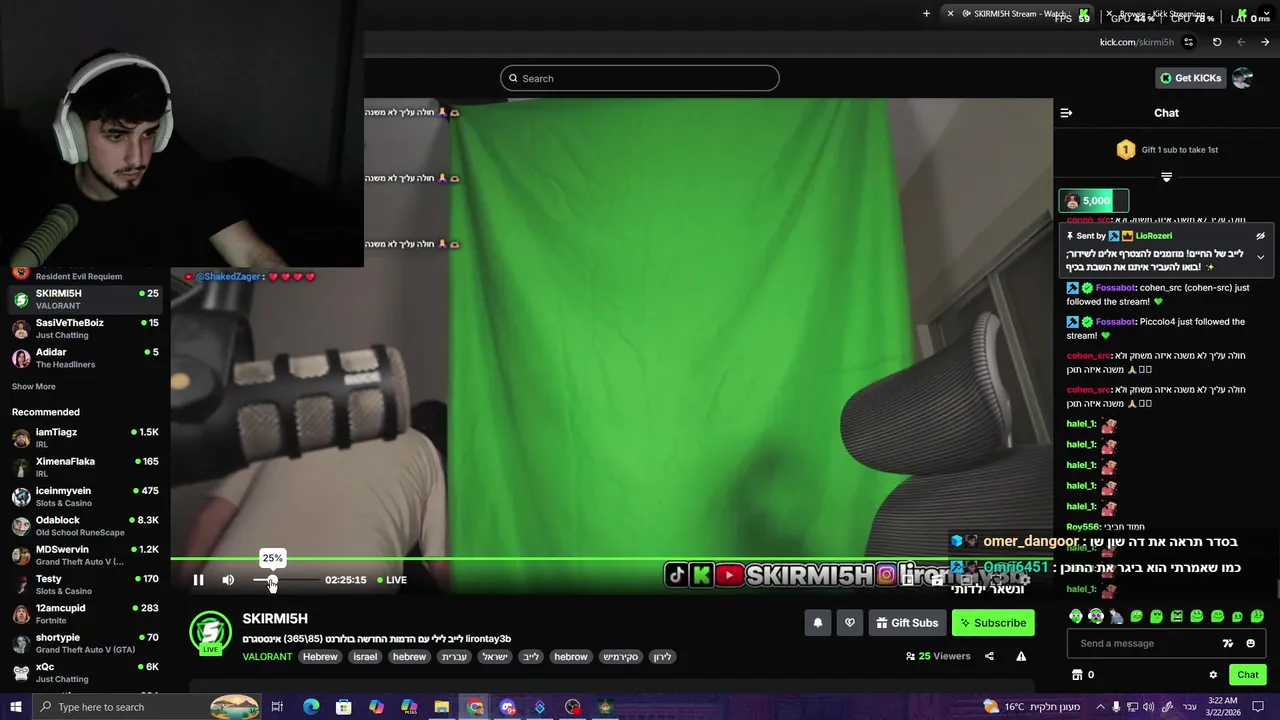Click the Get KICKs button

[x=1189, y=78]
